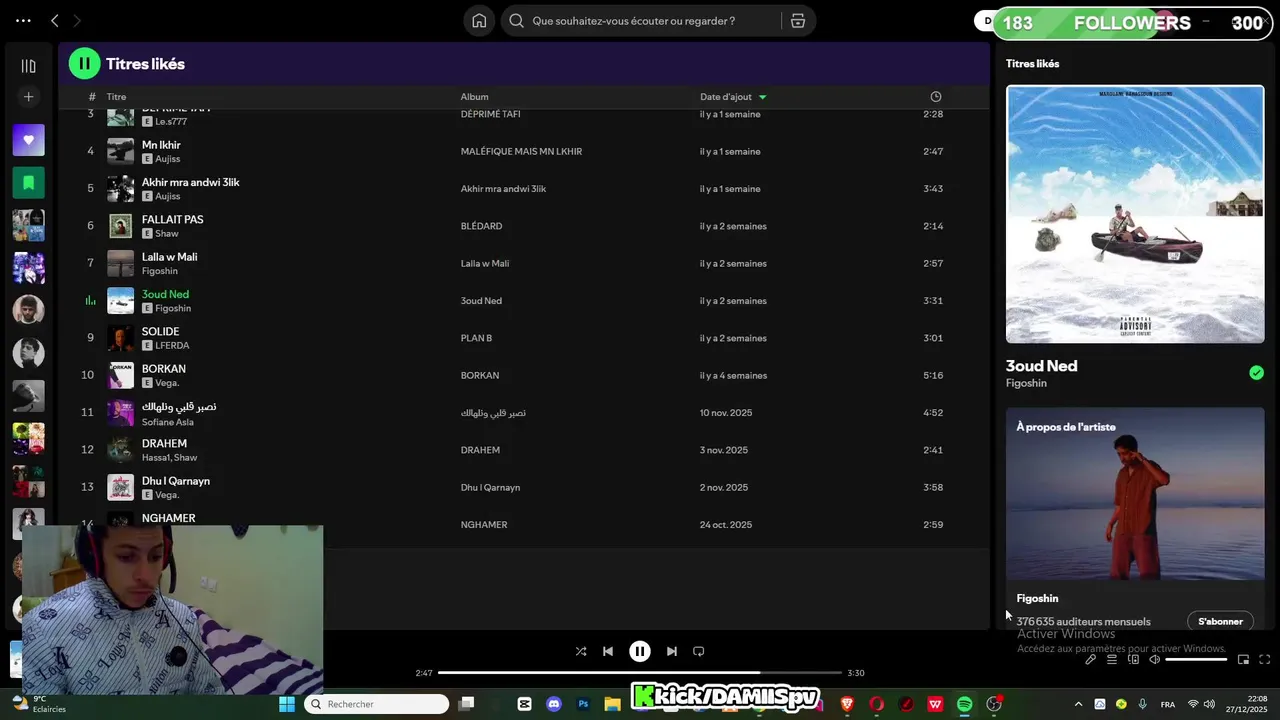Open the À propos de l'artiste card
Screen dimensions: 1280x720
[1135, 518]
